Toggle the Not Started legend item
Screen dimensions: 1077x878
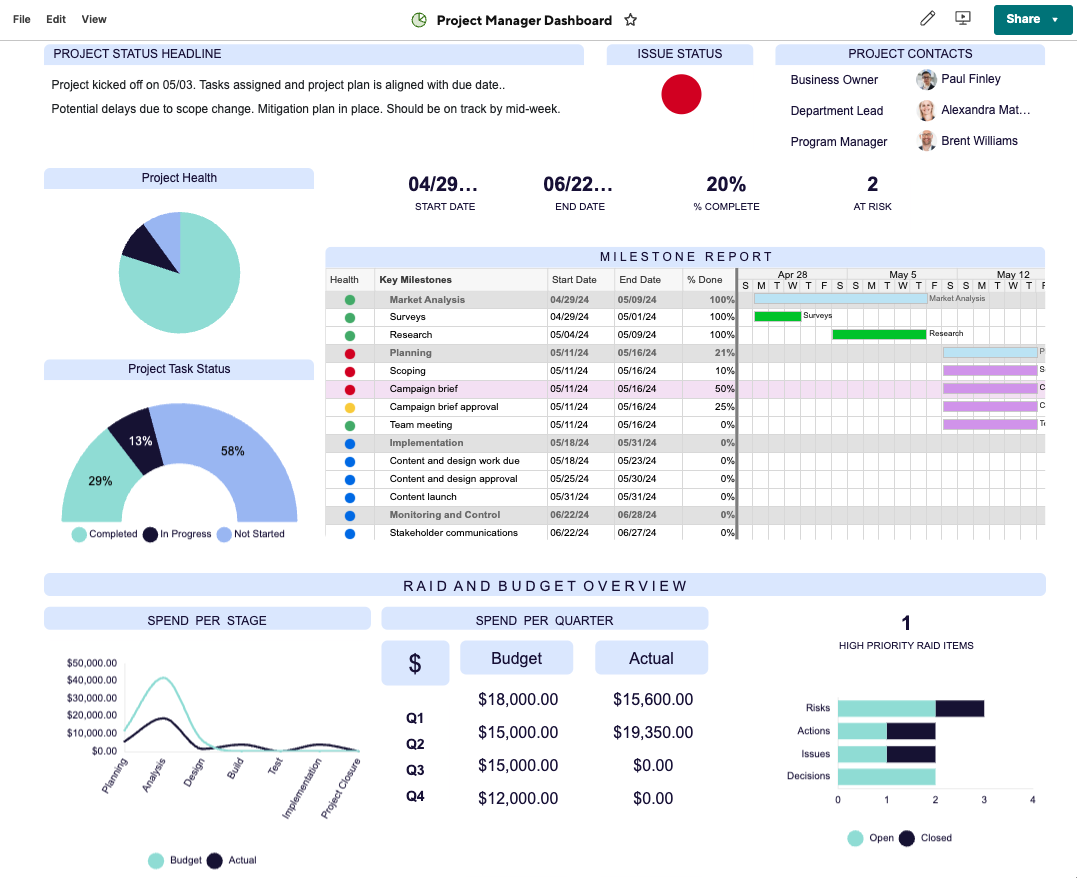click(x=251, y=534)
